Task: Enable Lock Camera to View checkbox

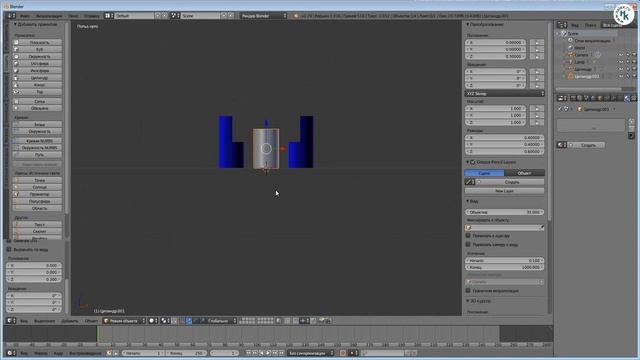Action: 468,244
